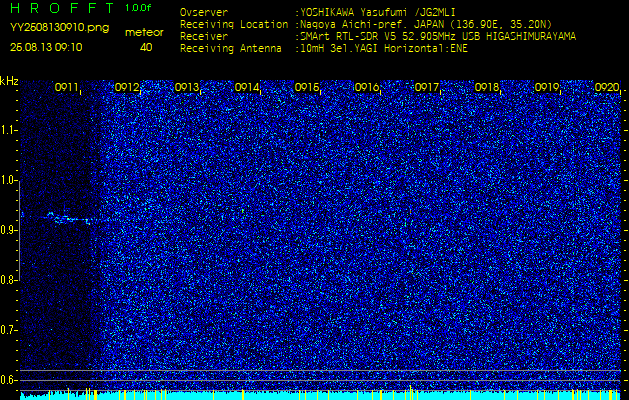Click the 0.9 frequency axis label
This screenshot has height=400, width=629.
coord(8,230)
